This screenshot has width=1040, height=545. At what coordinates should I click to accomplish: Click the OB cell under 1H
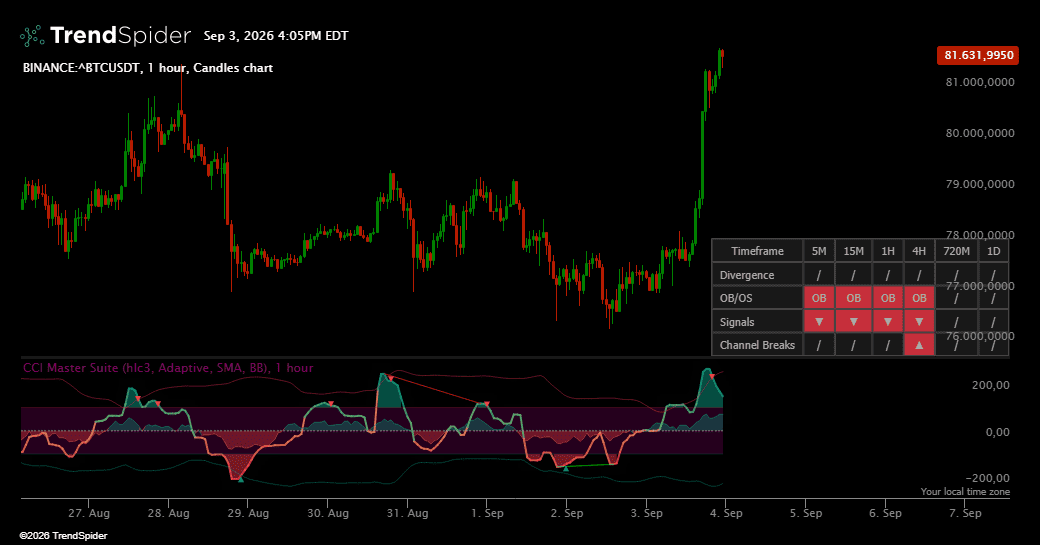(887, 298)
